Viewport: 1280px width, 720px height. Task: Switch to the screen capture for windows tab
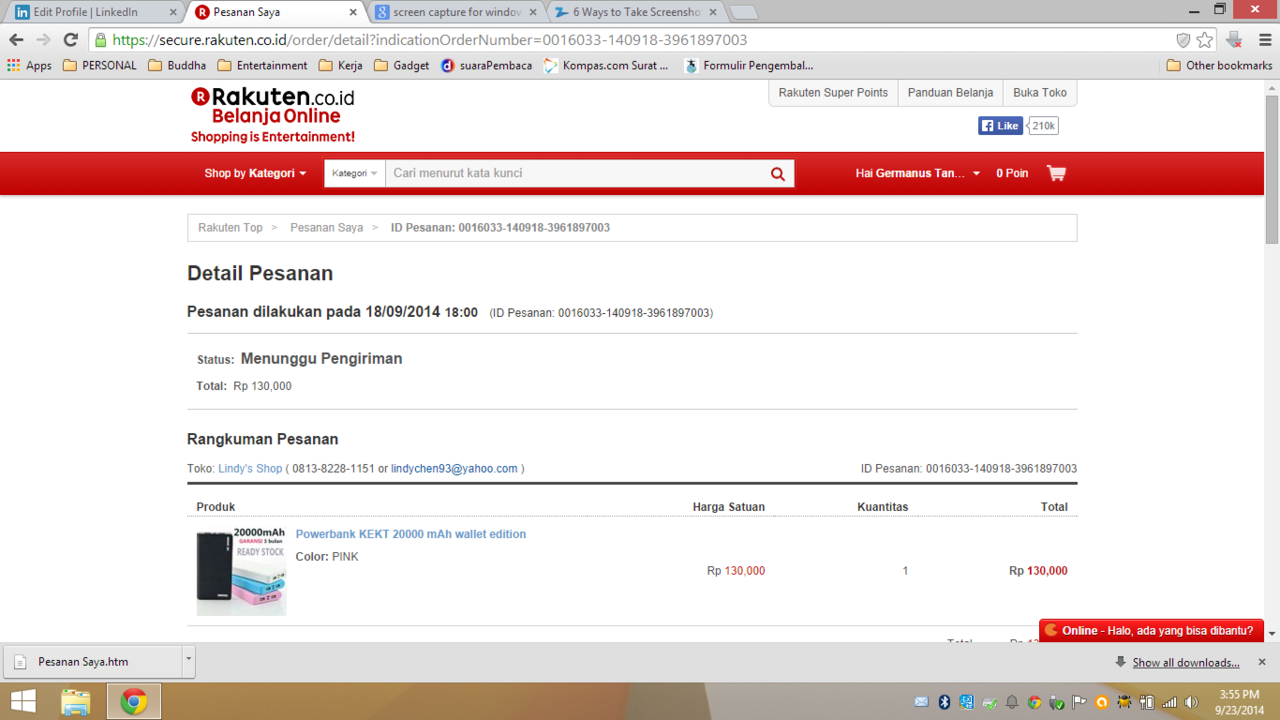(456, 12)
